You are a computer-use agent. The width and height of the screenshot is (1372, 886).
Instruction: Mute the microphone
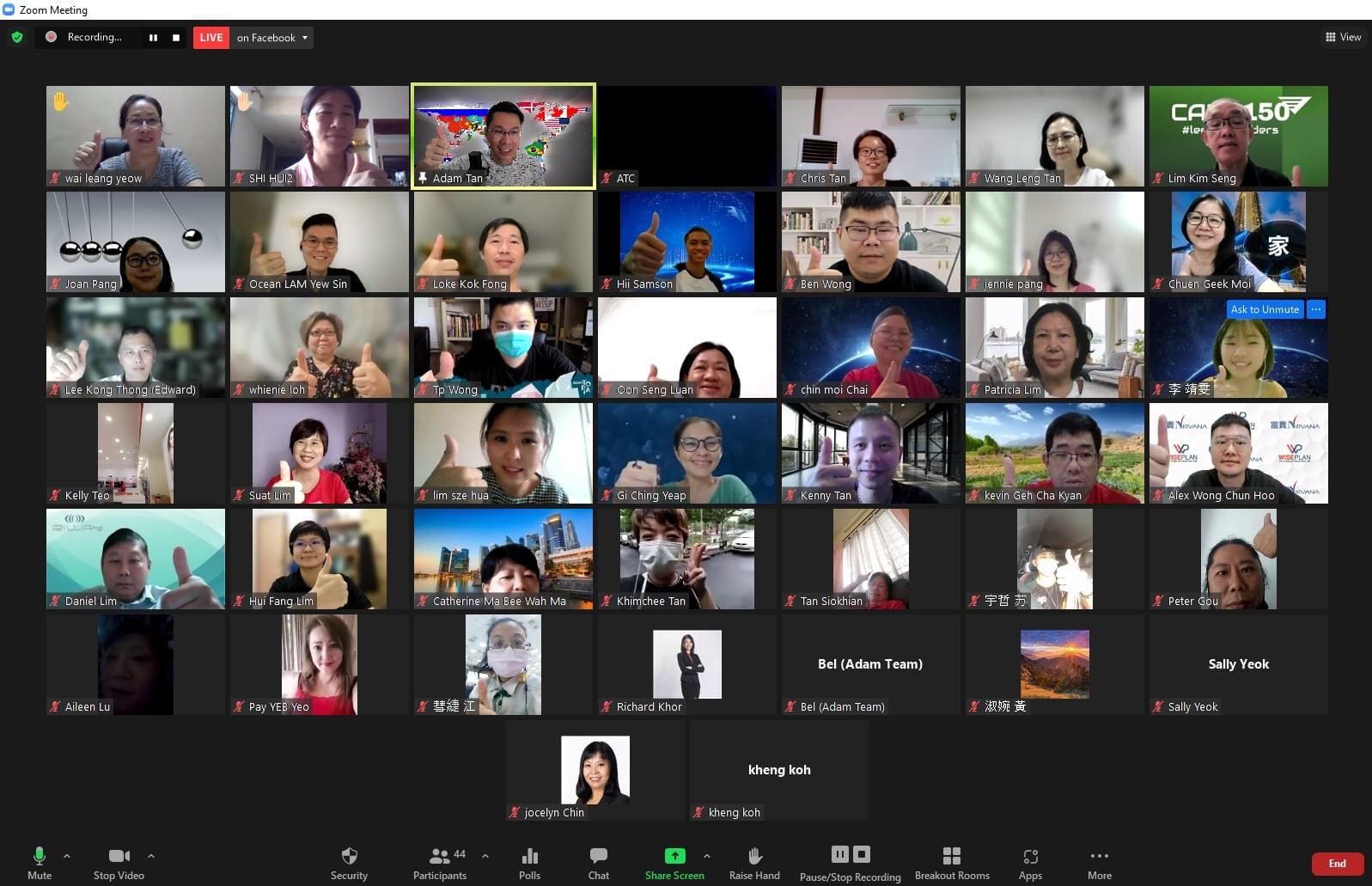tap(40, 862)
